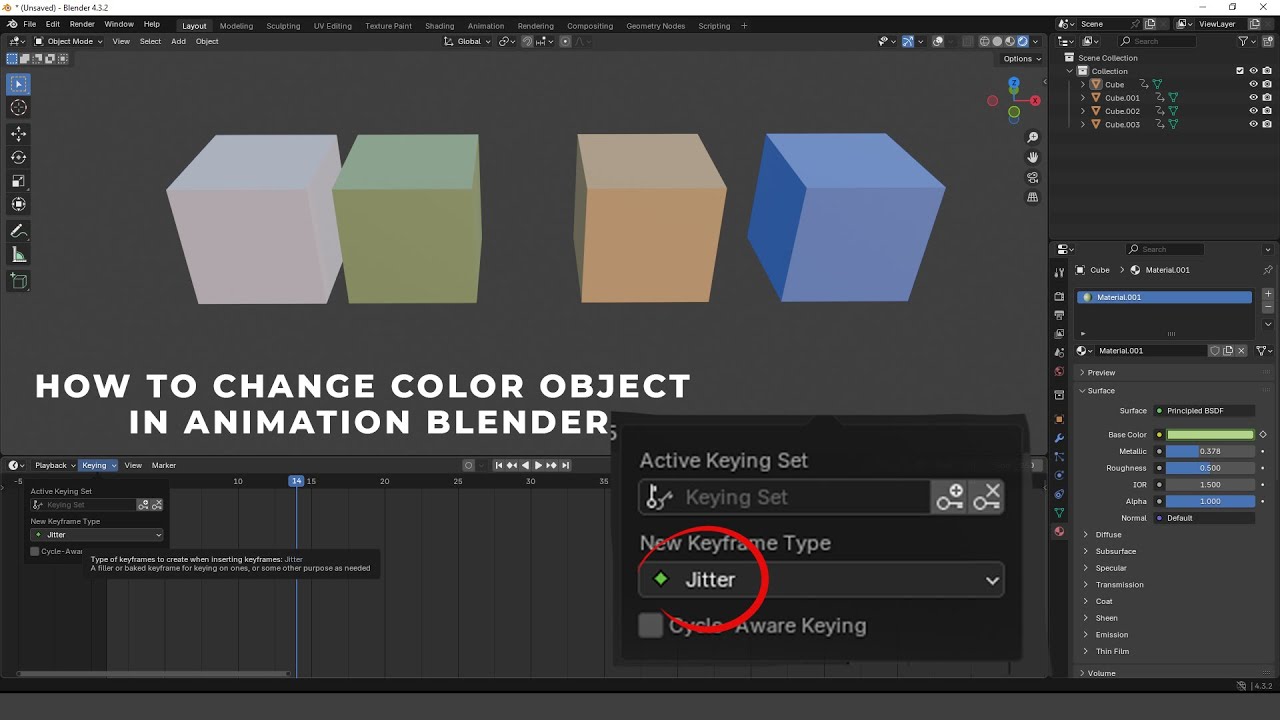The width and height of the screenshot is (1280, 720).
Task: Hide Cube.003 in viewport via eye
Action: point(1253,124)
